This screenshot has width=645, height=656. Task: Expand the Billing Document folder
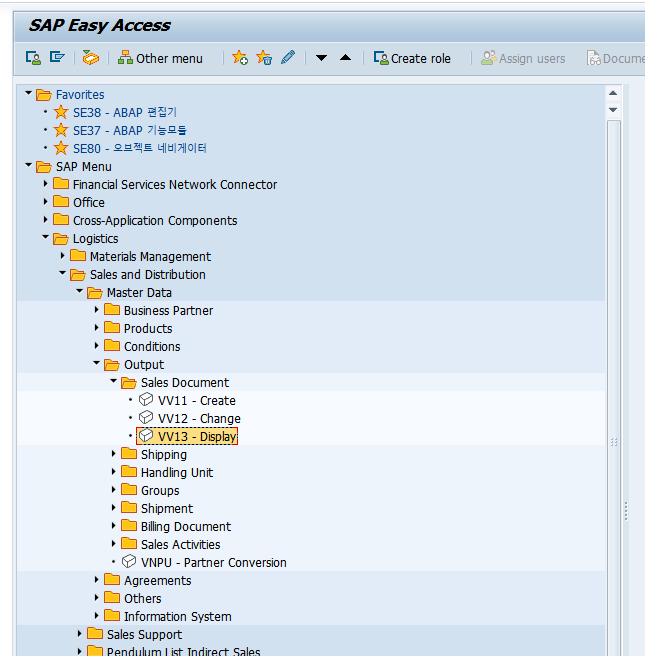tap(113, 525)
